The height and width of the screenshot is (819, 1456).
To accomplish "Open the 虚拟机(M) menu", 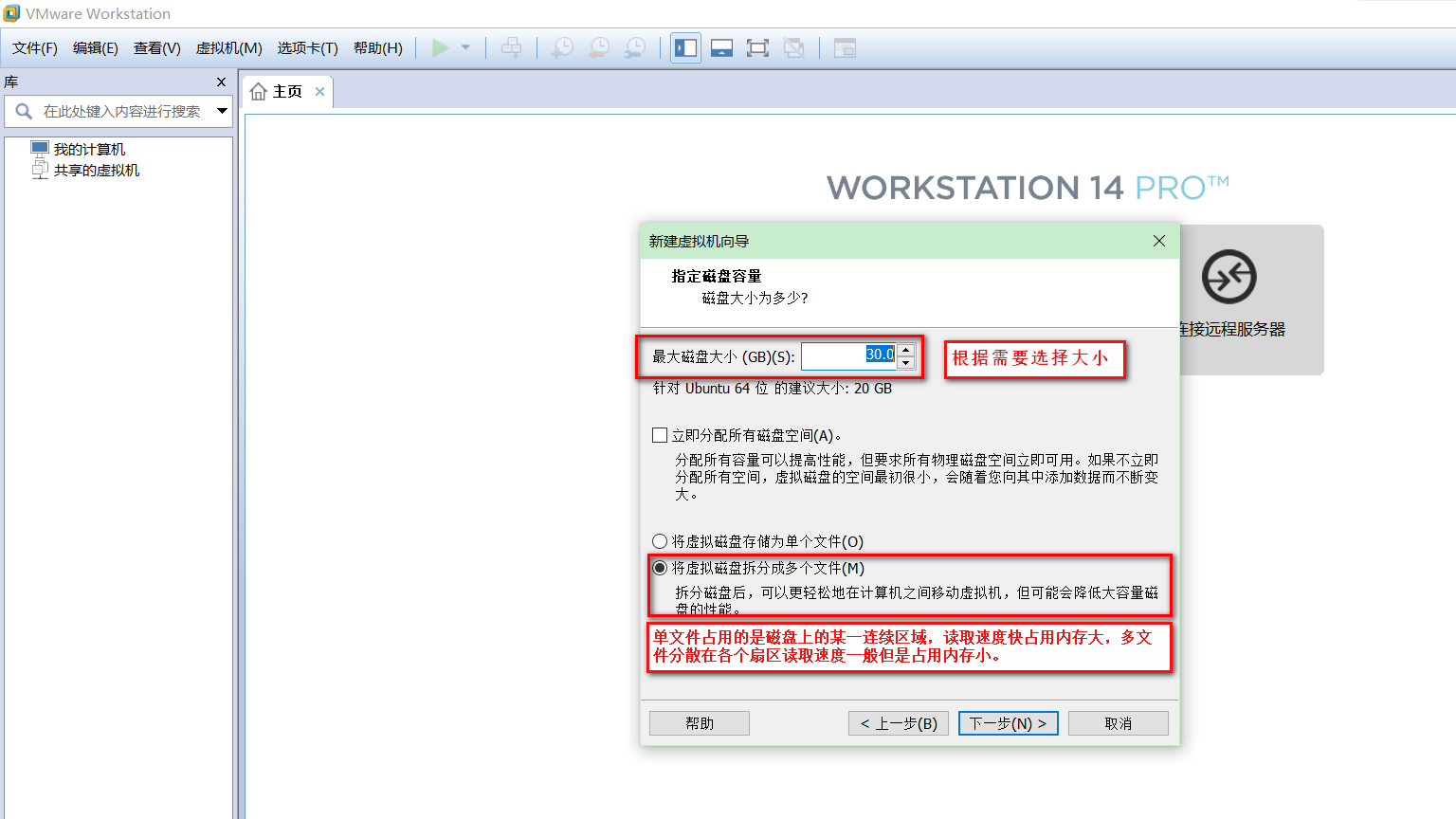I will tap(228, 47).
